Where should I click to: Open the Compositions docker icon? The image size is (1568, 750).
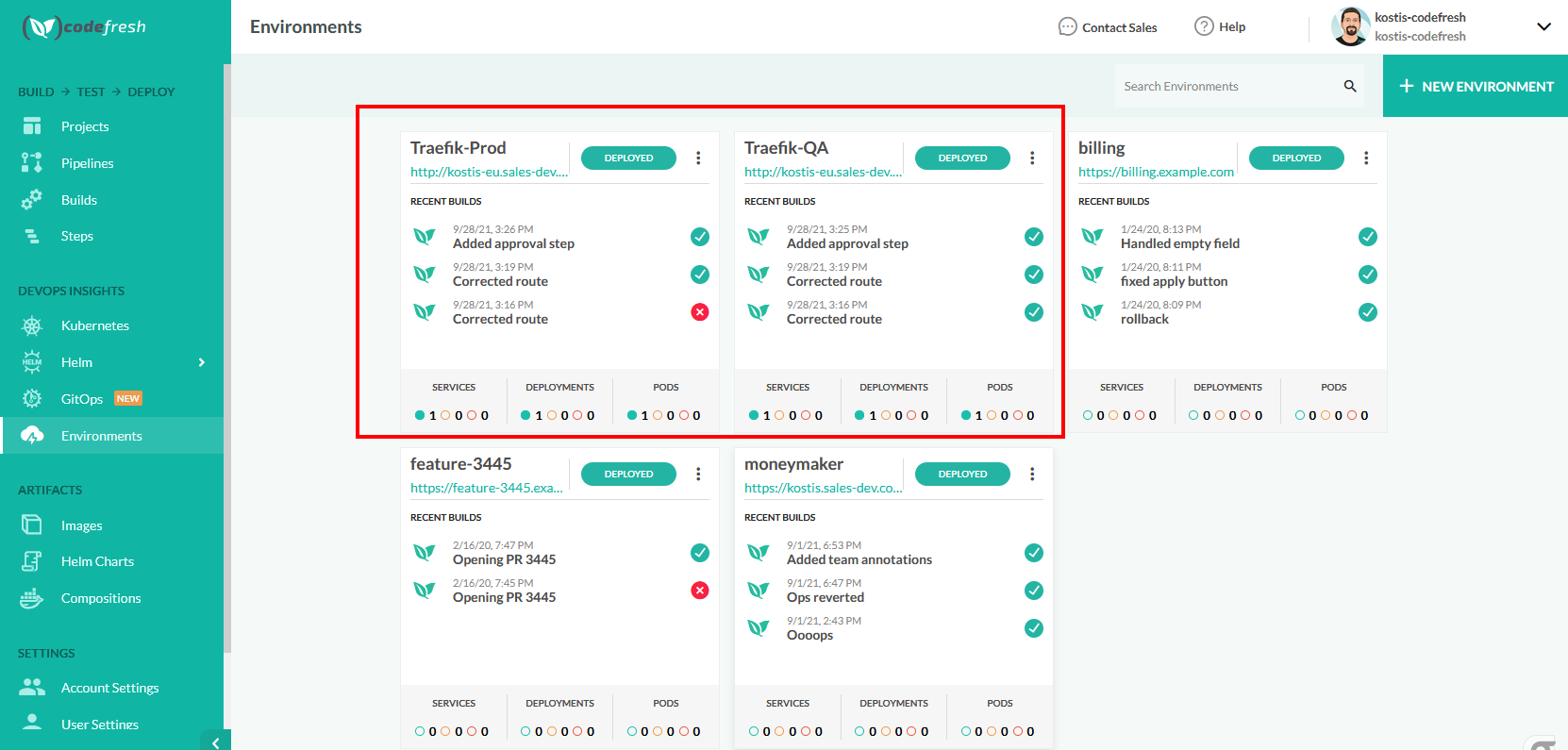click(x=32, y=598)
